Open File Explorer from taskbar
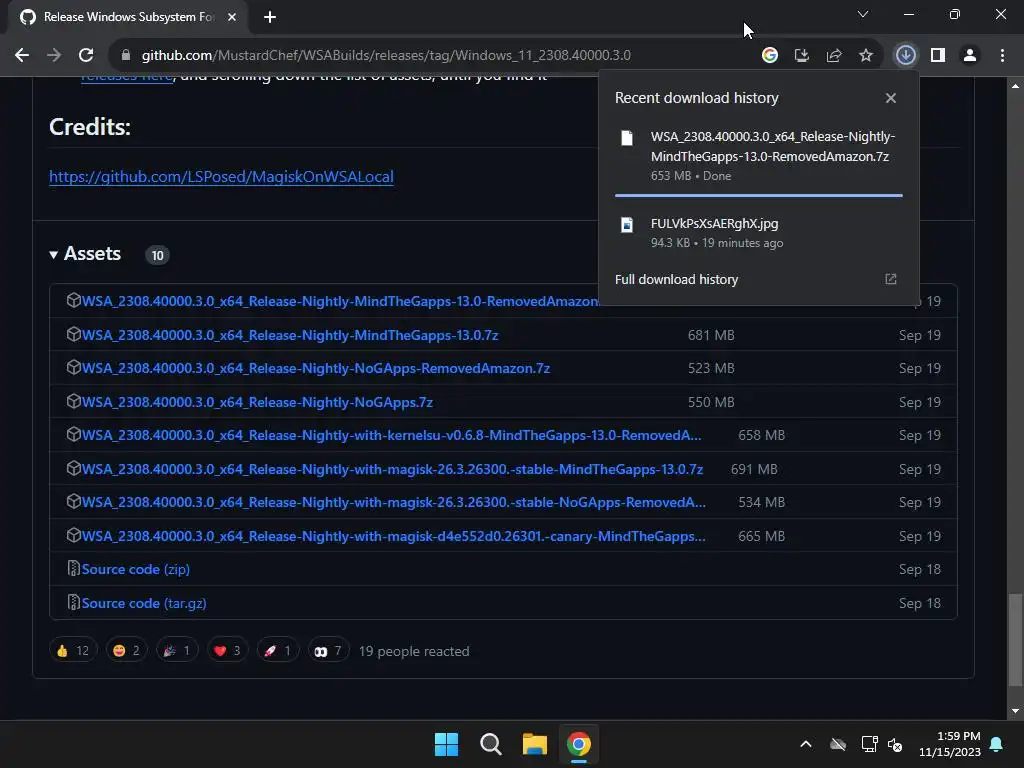The image size is (1024, 768). 535,744
